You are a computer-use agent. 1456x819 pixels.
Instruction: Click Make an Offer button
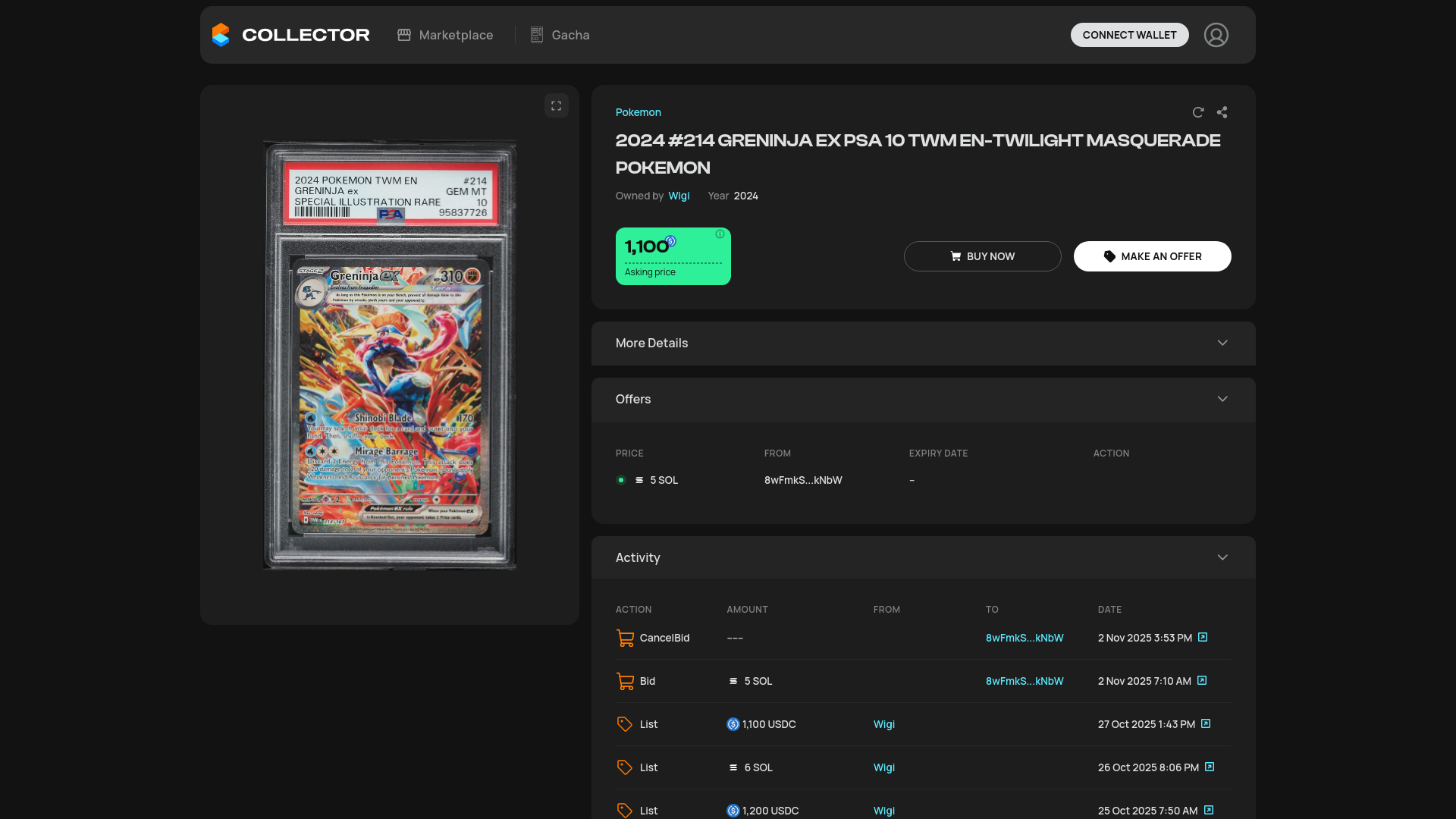[1153, 256]
